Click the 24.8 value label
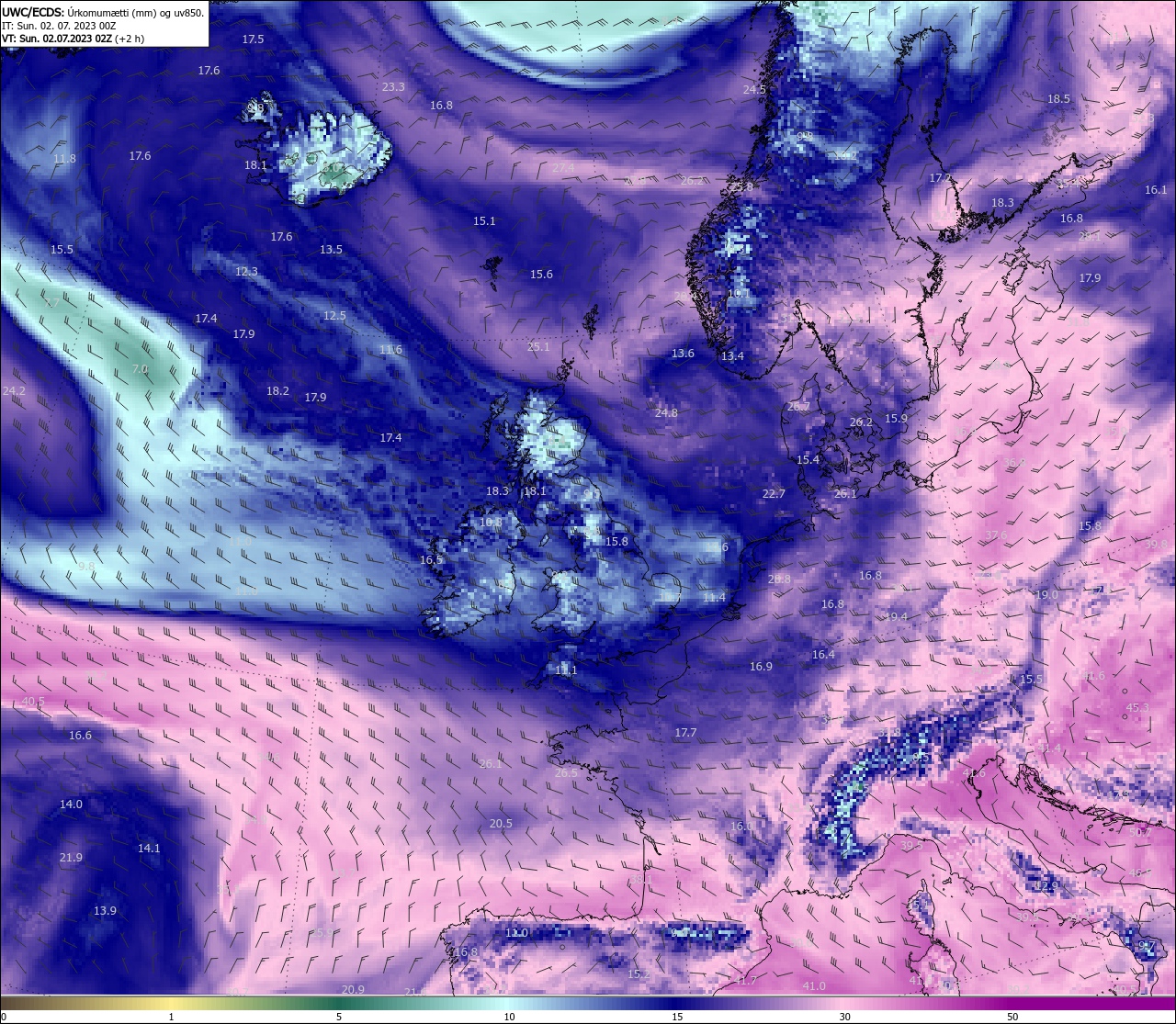Screen dimensions: 1176x1024 tap(666, 413)
